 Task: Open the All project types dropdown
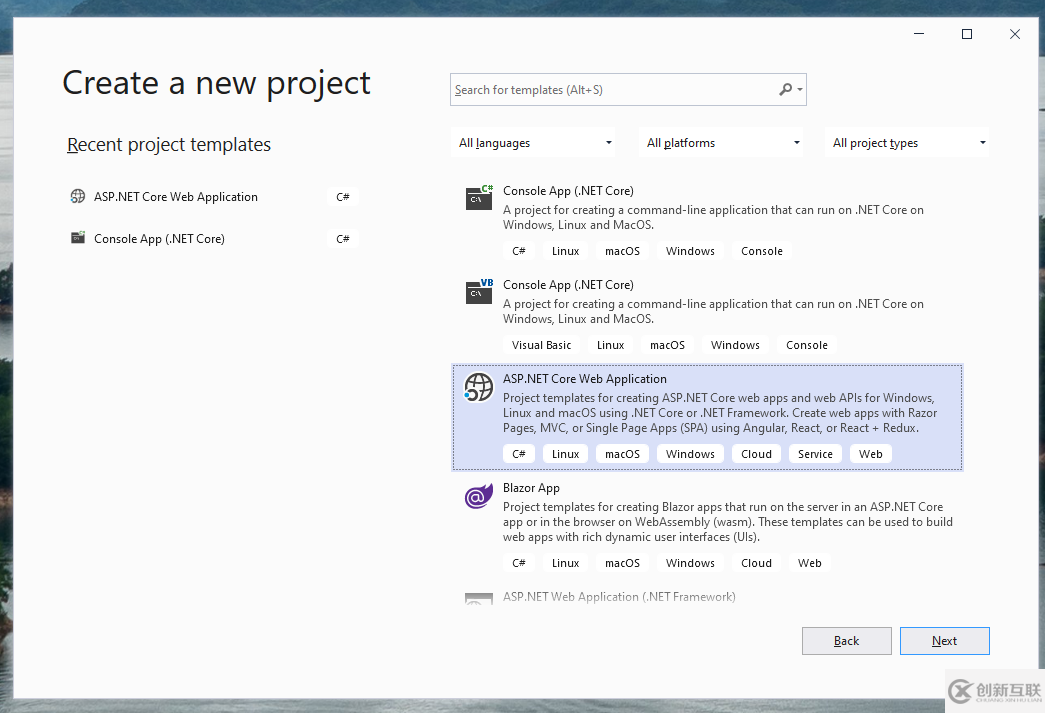tap(907, 143)
